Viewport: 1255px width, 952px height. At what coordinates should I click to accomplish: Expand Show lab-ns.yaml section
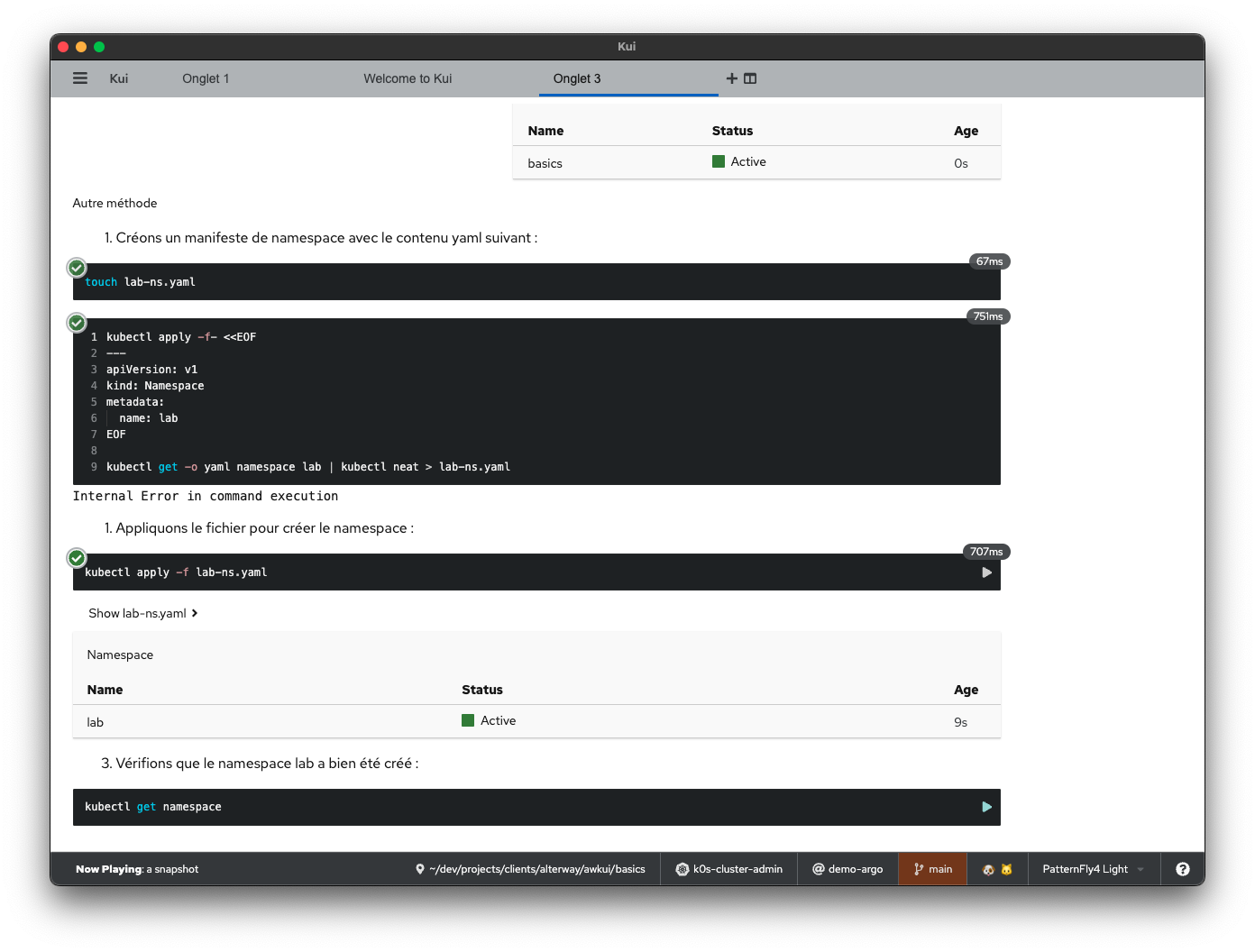142,613
